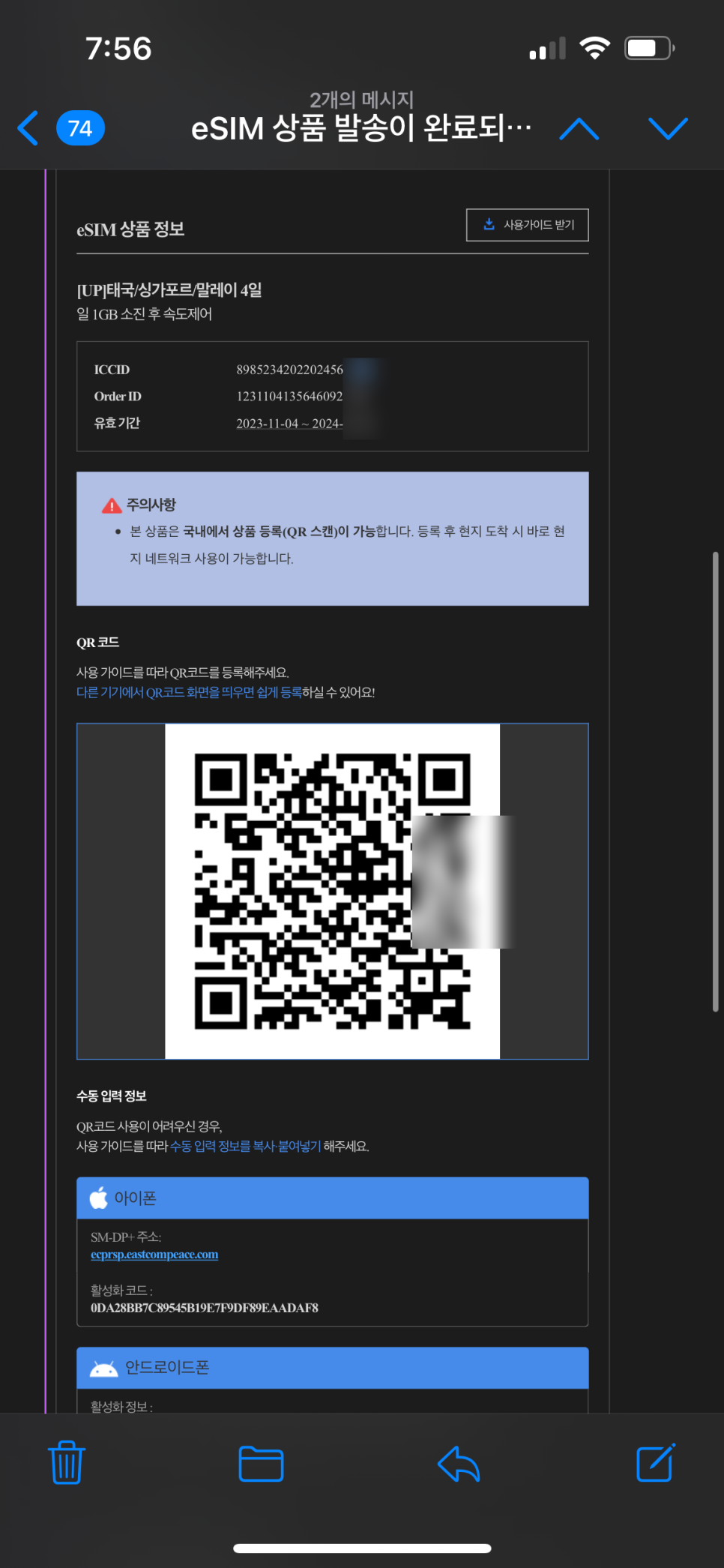Screen dimensions: 724x1568
Task: Go to the next message with the down chevron
Action: click(668, 129)
